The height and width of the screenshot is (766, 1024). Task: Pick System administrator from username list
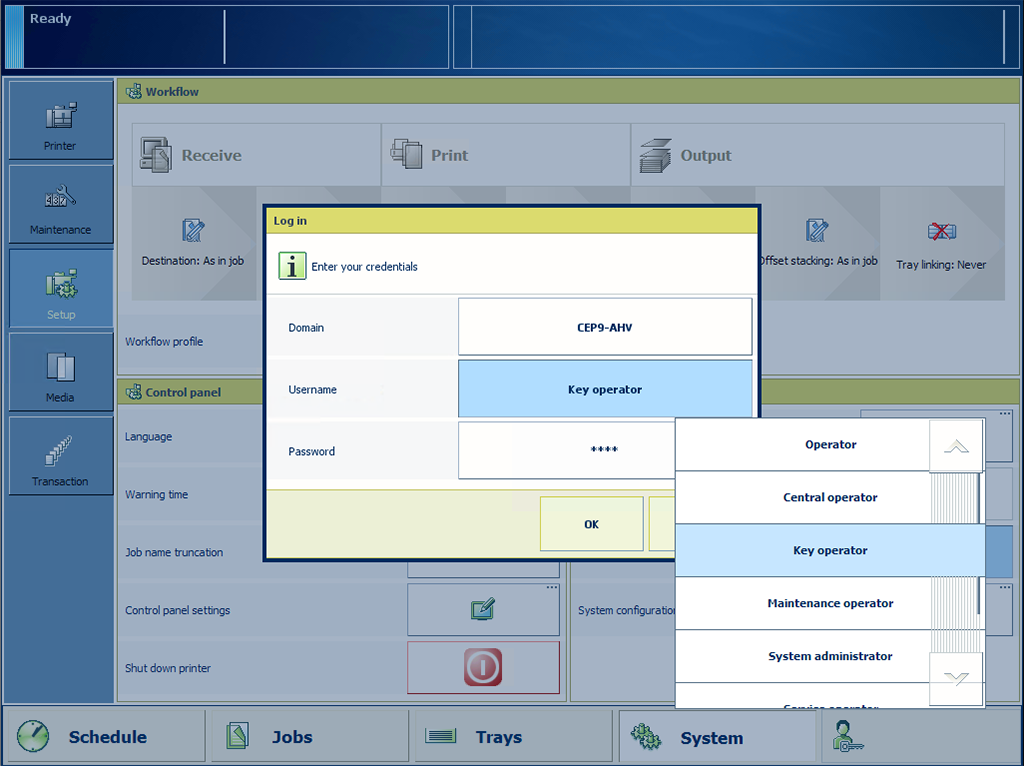click(x=803, y=656)
